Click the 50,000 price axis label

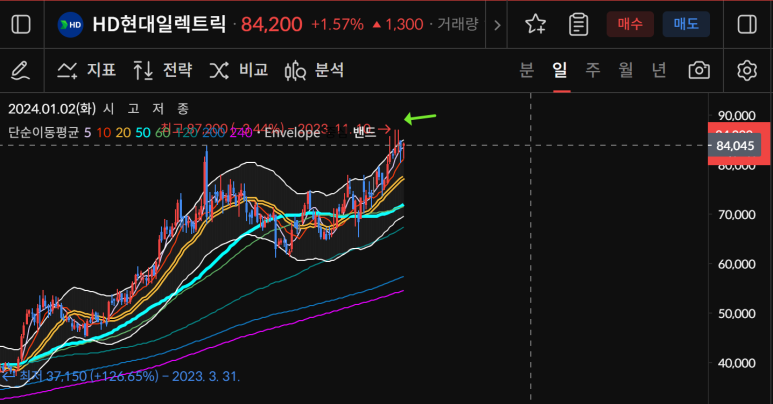point(737,313)
